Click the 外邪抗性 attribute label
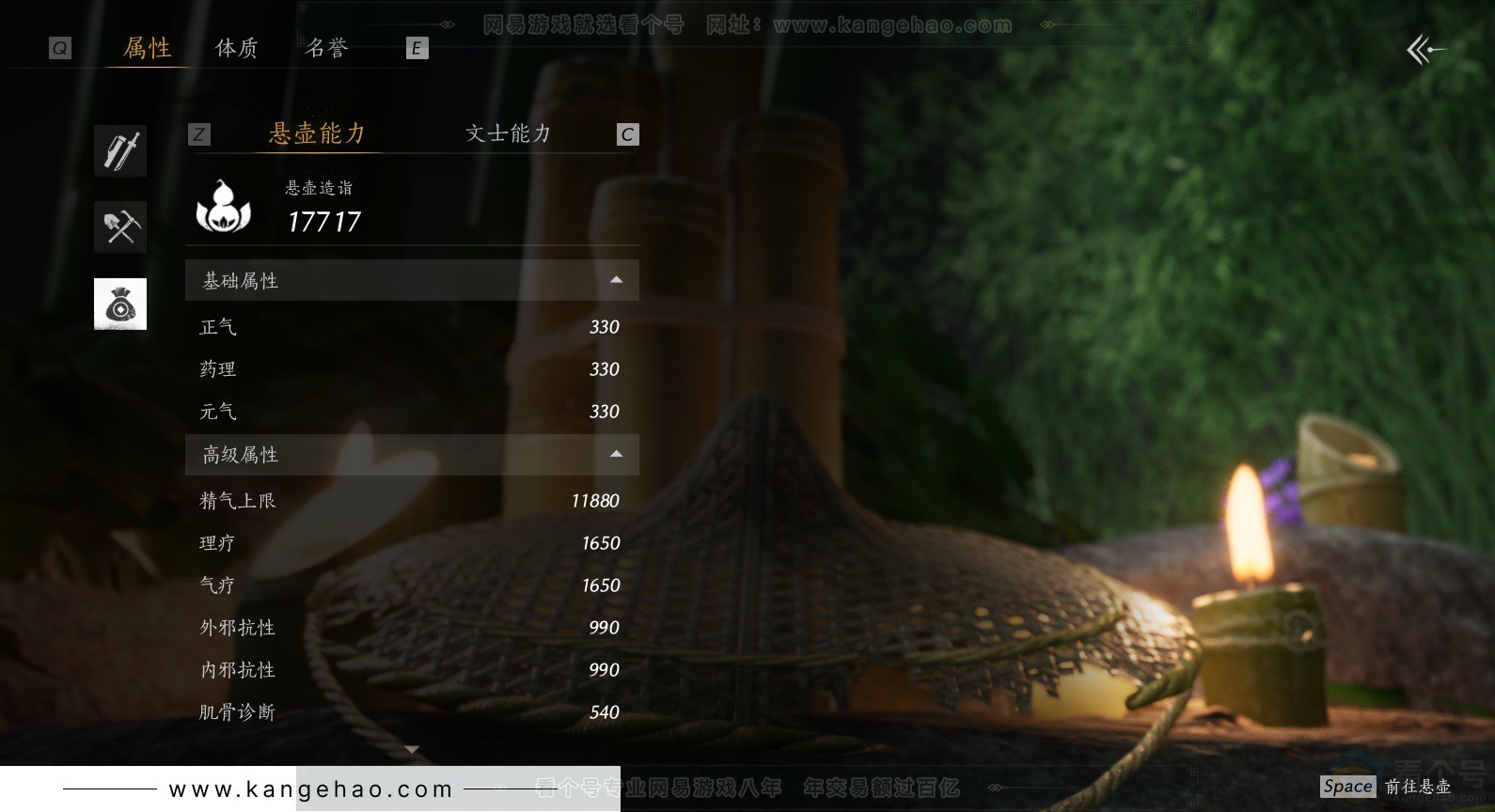This screenshot has width=1495, height=812. [238, 628]
